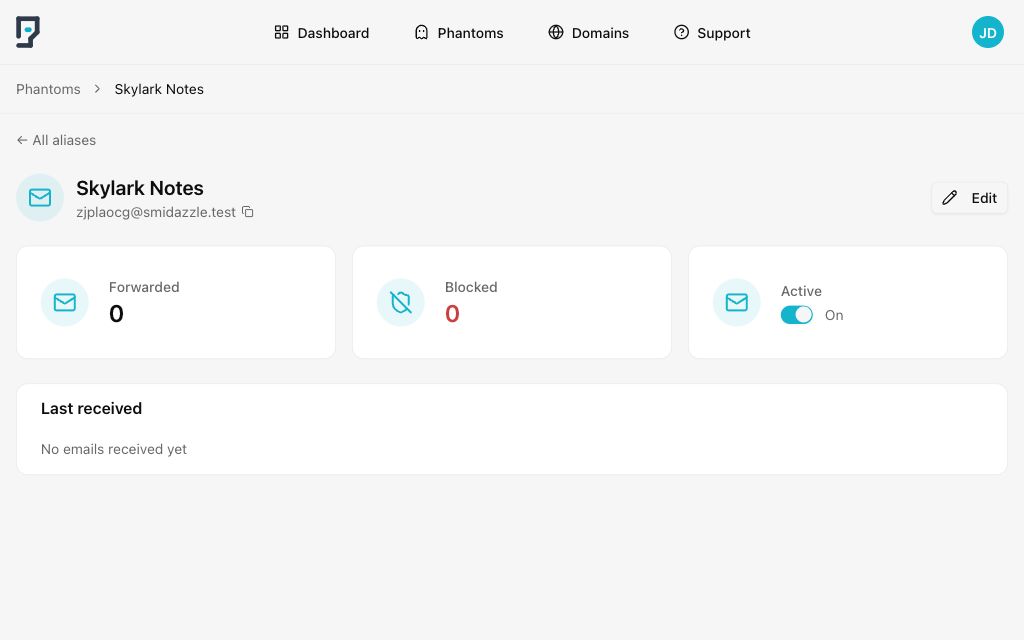Click the Dashboard grid icon
Screen dimensions: 1024x640
click(x=281, y=32)
